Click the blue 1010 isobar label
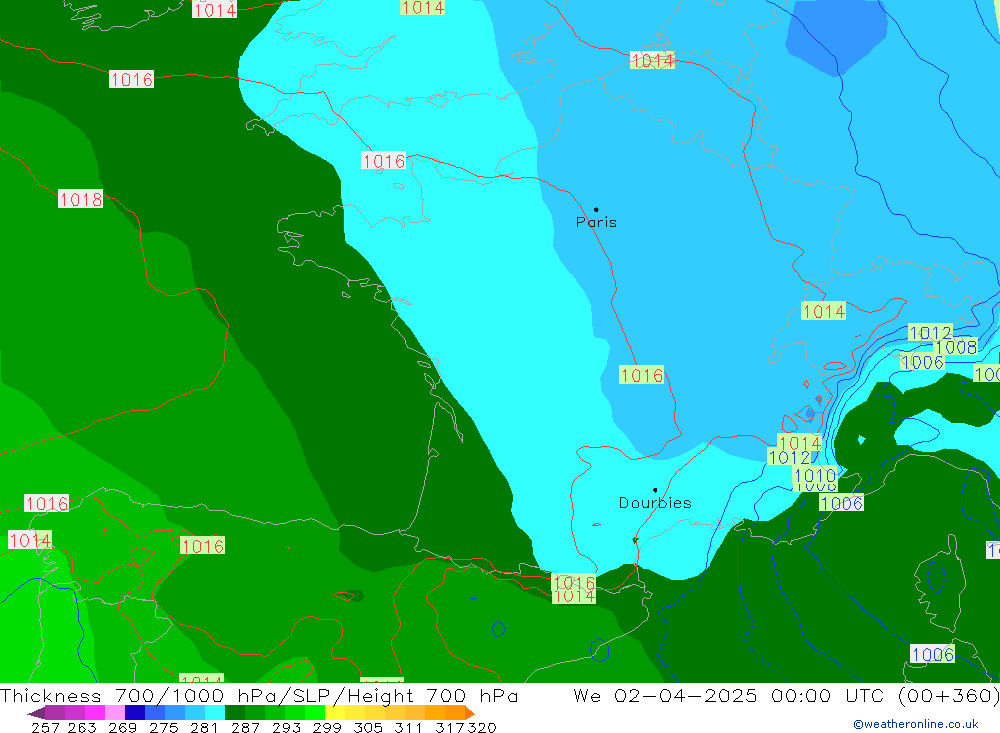The image size is (1000, 733). click(x=815, y=475)
